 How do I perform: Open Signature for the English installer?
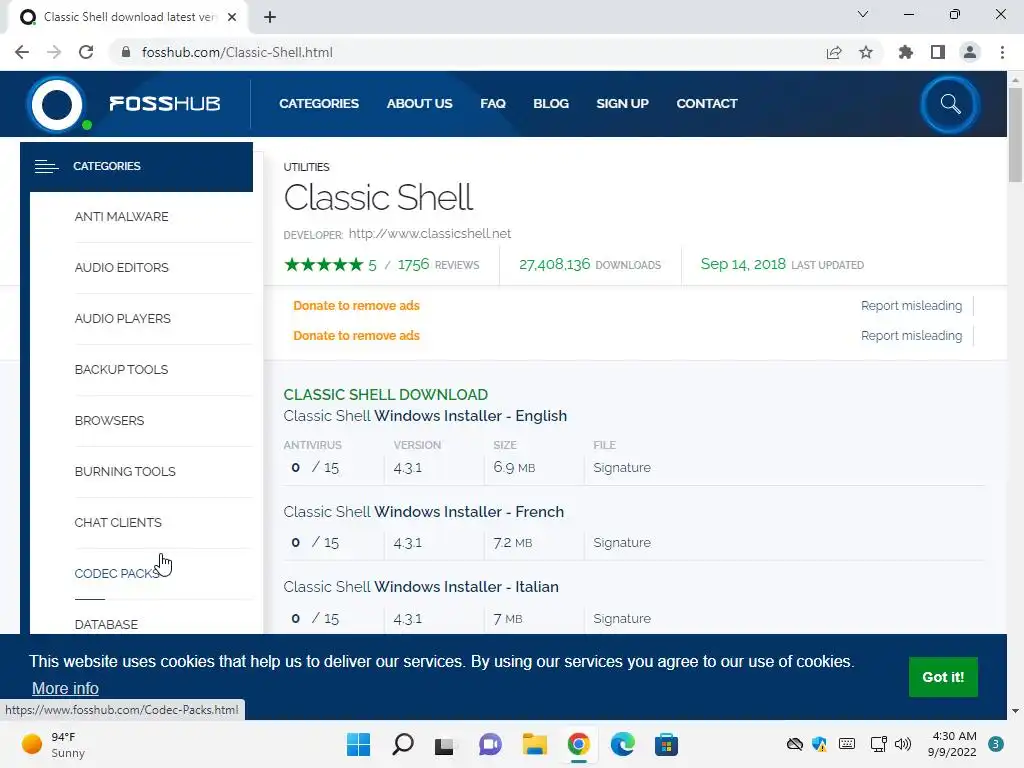click(x=622, y=468)
